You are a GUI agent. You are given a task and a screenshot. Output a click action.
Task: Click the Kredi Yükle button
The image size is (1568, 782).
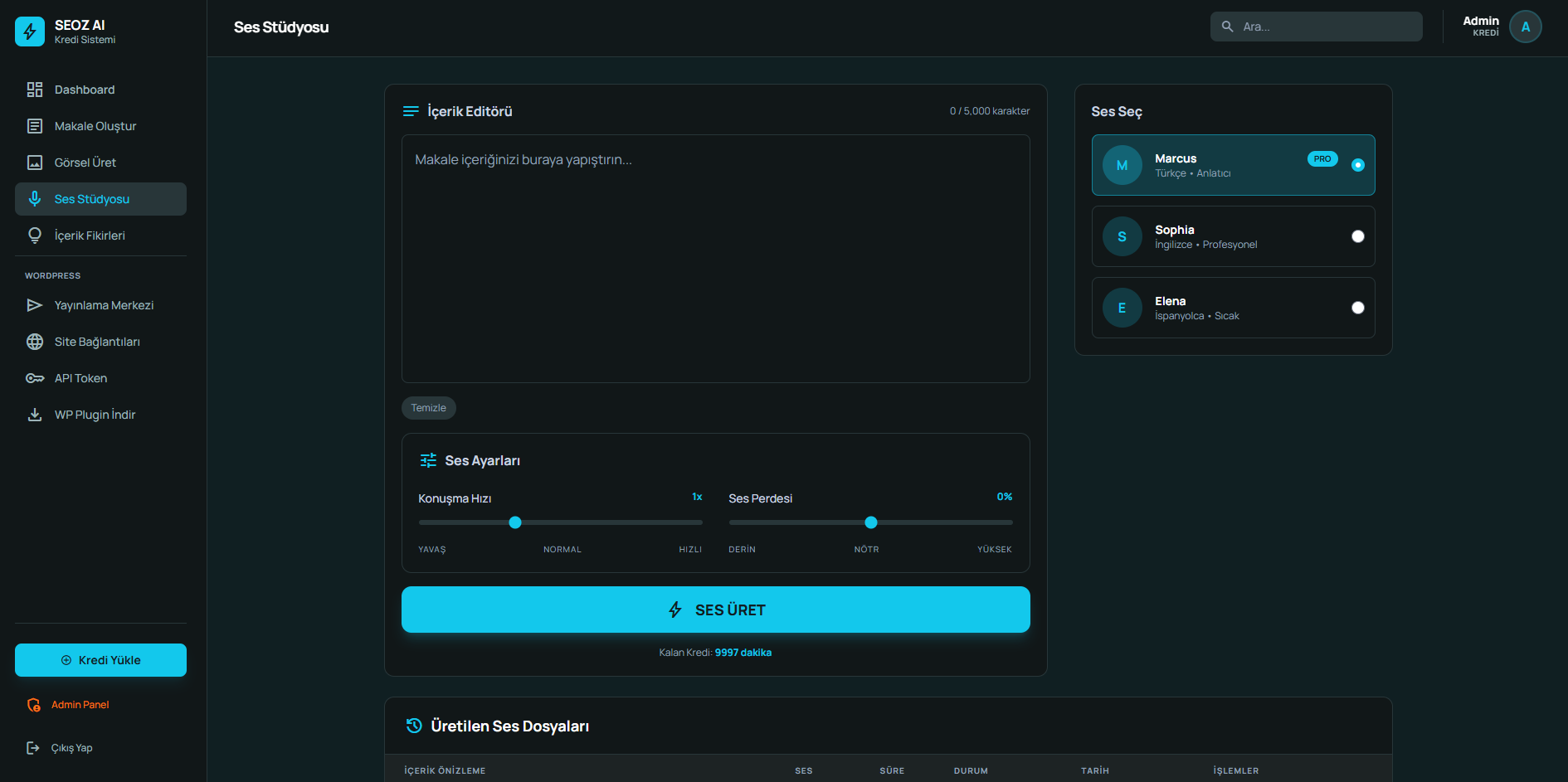click(x=100, y=660)
